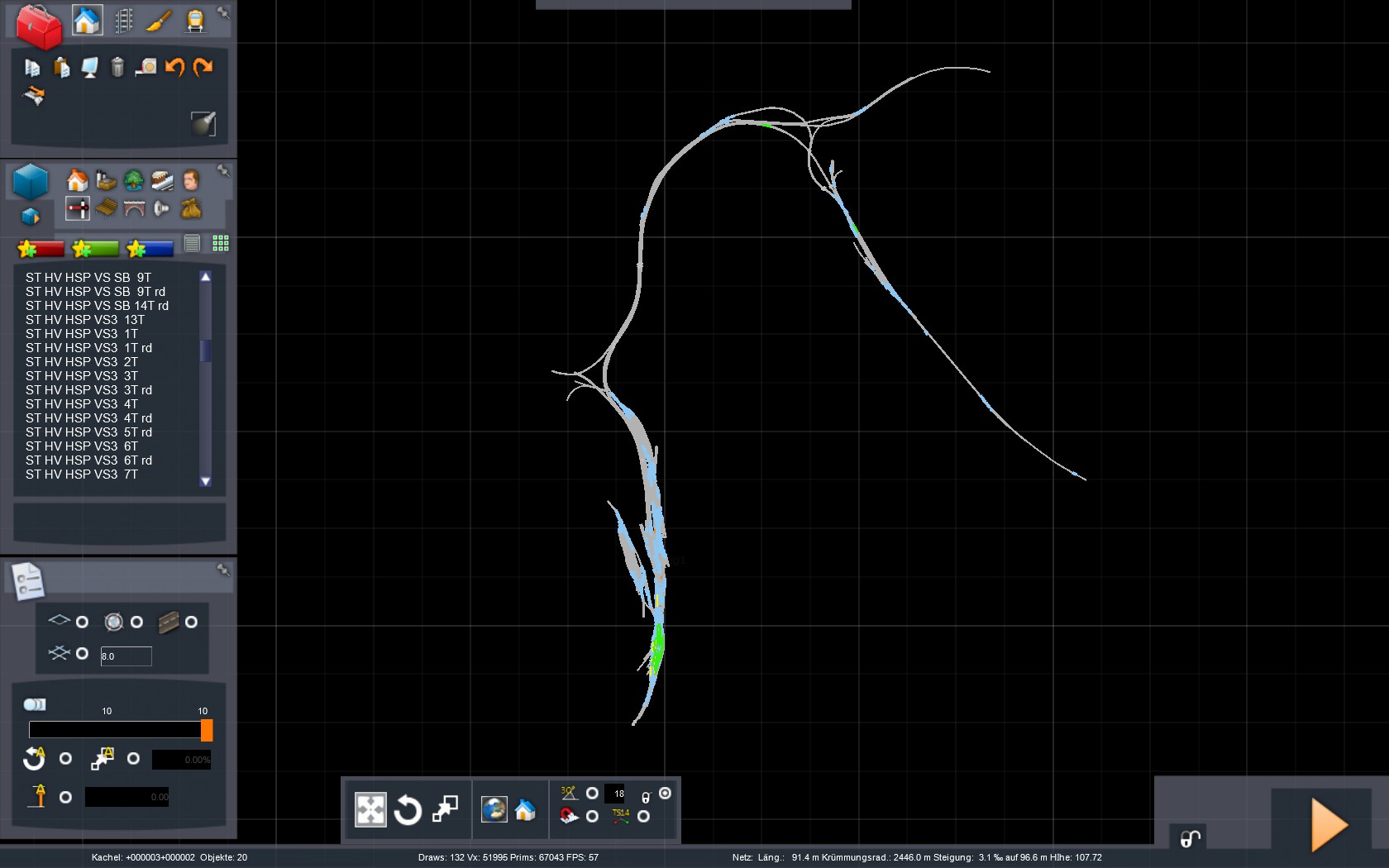The height and width of the screenshot is (868, 1389).
Task: Click the grid size field showing 8.0
Action: [126, 656]
